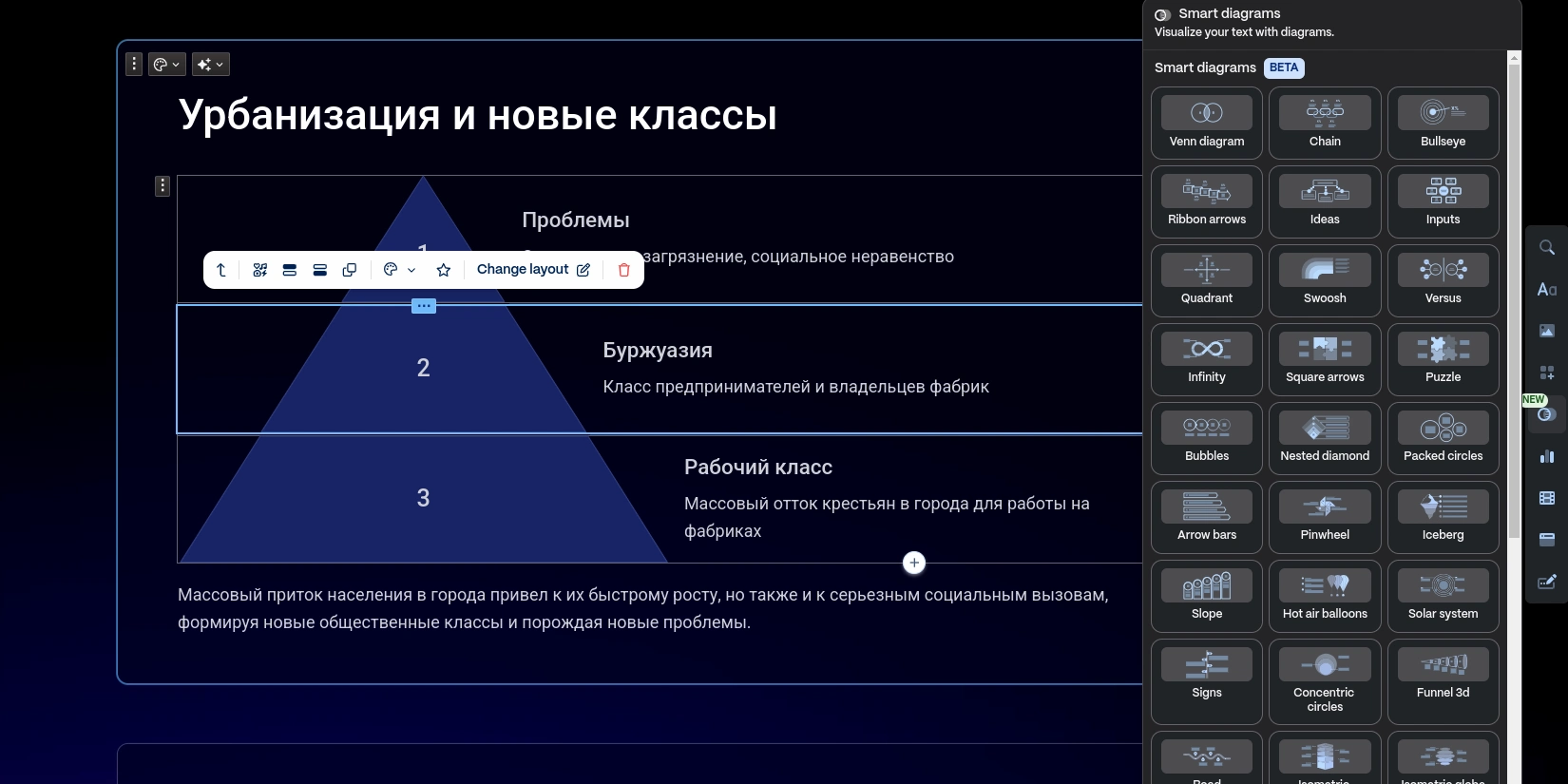The width and height of the screenshot is (1568, 784).
Task: Click the star icon in floating toolbar
Action: click(443, 270)
